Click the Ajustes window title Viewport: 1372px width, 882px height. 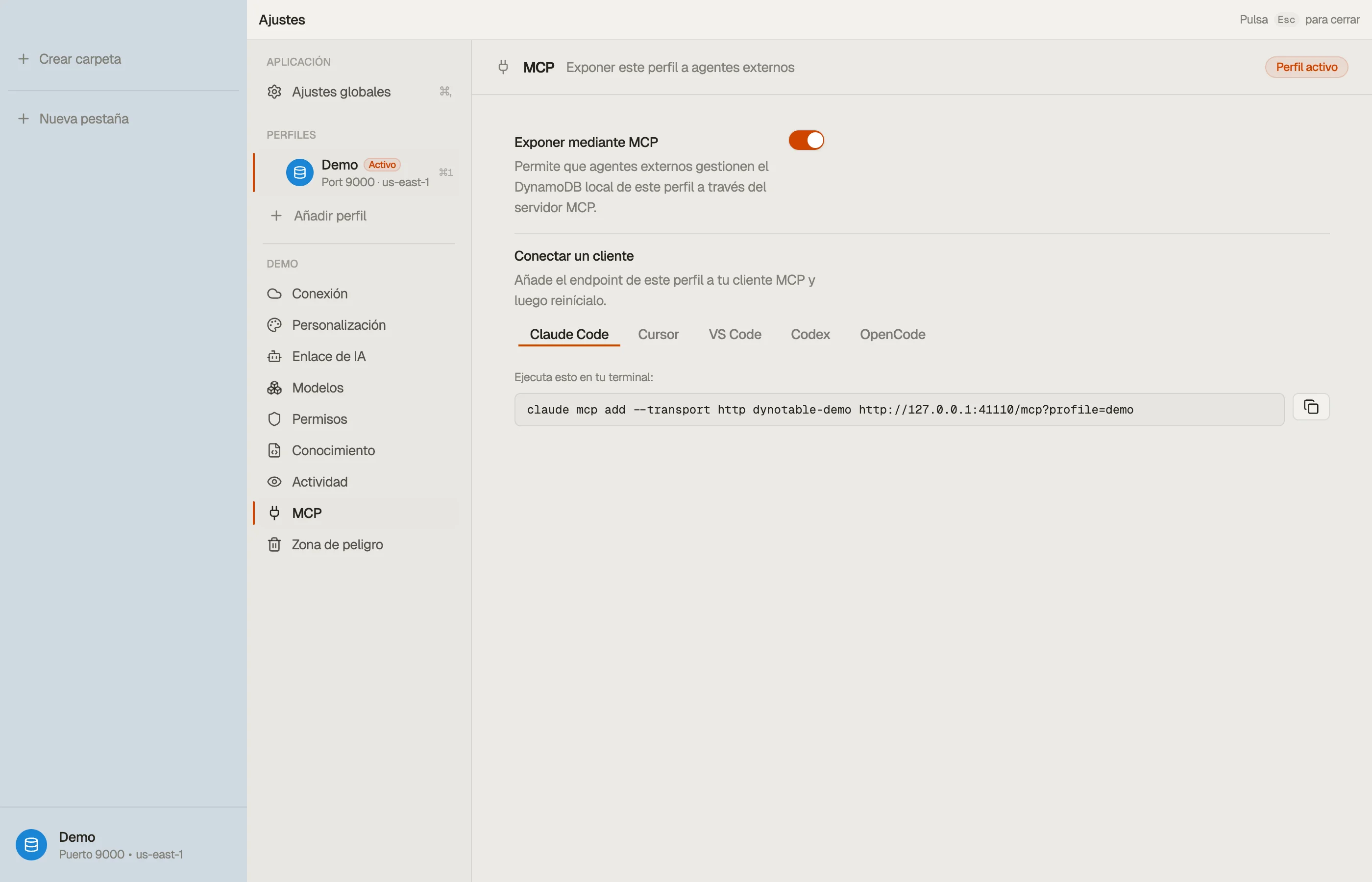pyautogui.click(x=282, y=20)
